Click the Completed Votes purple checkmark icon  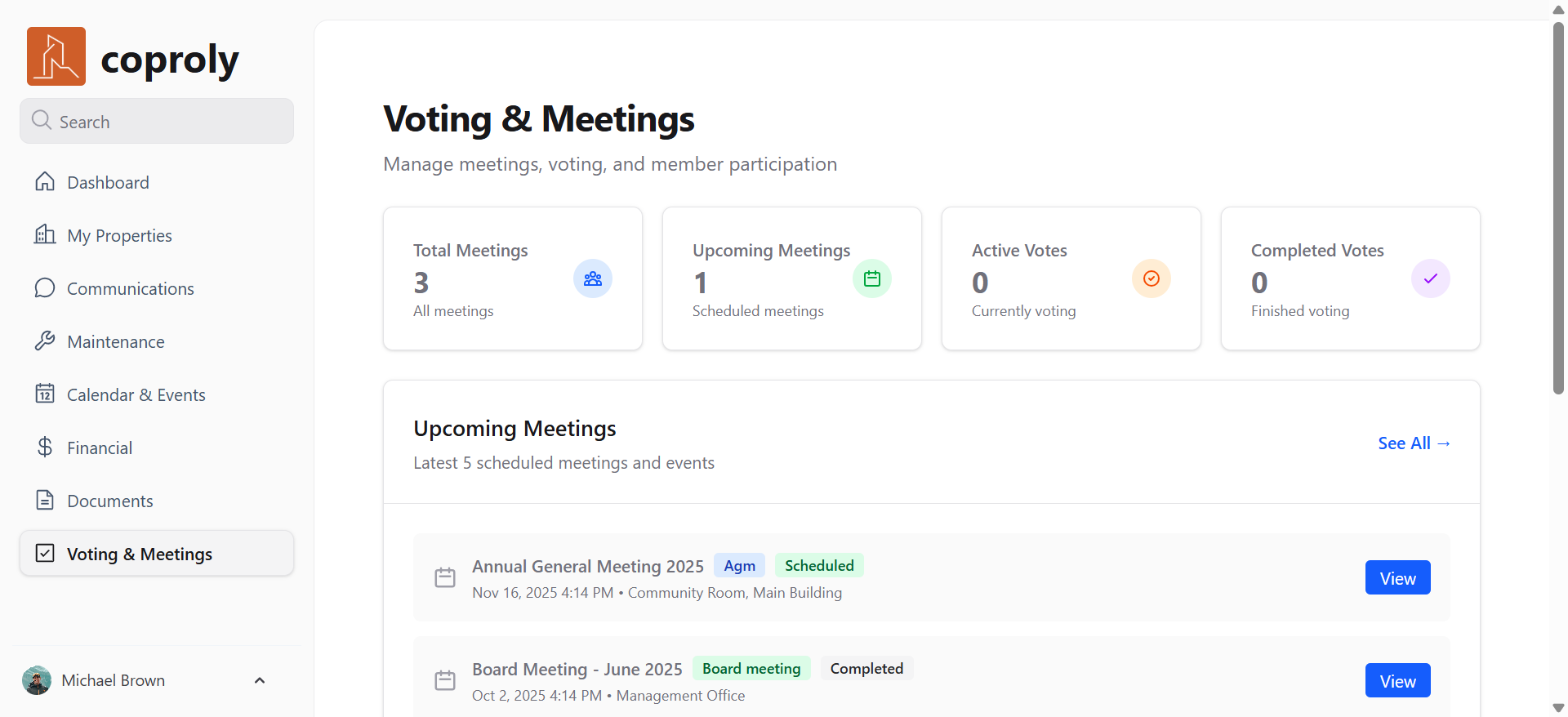[x=1430, y=278]
